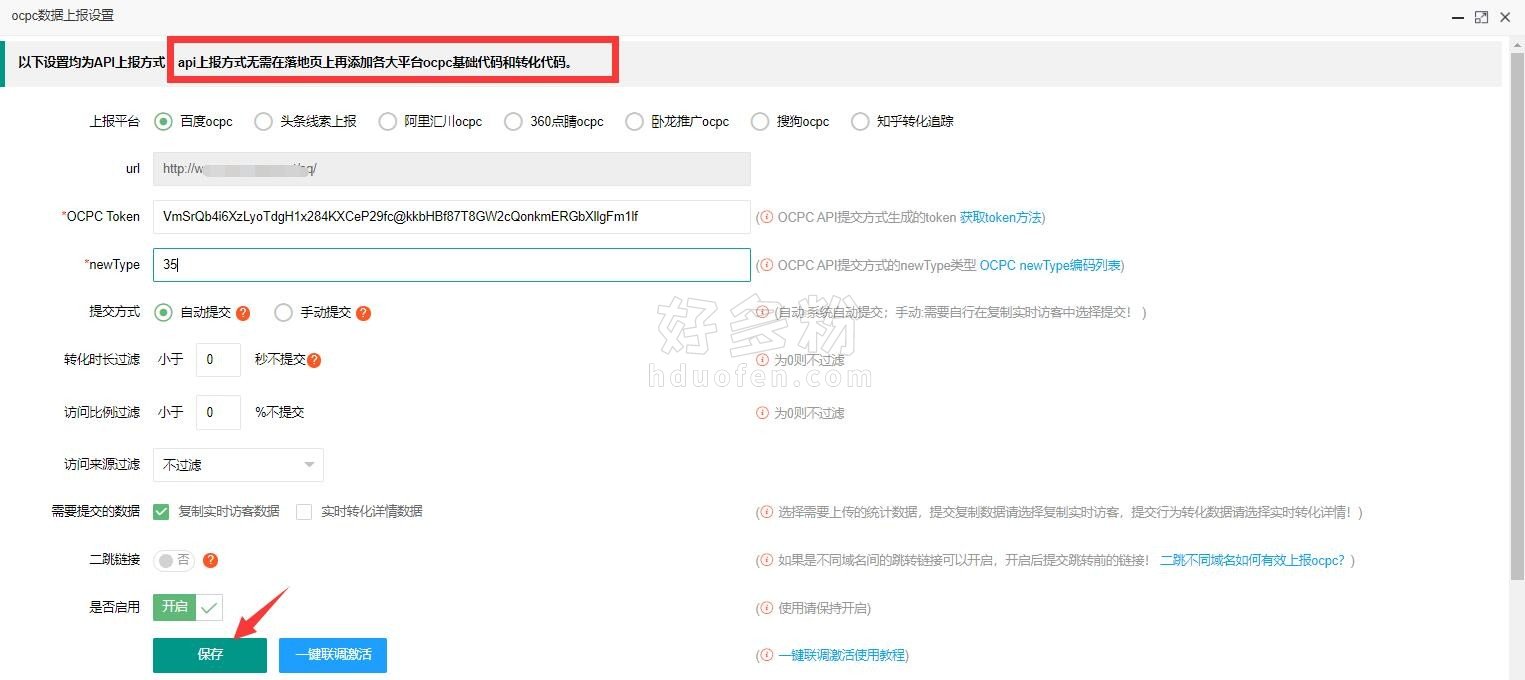Maximize the ocpc数据上报设置 dialog

point(1481,17)
